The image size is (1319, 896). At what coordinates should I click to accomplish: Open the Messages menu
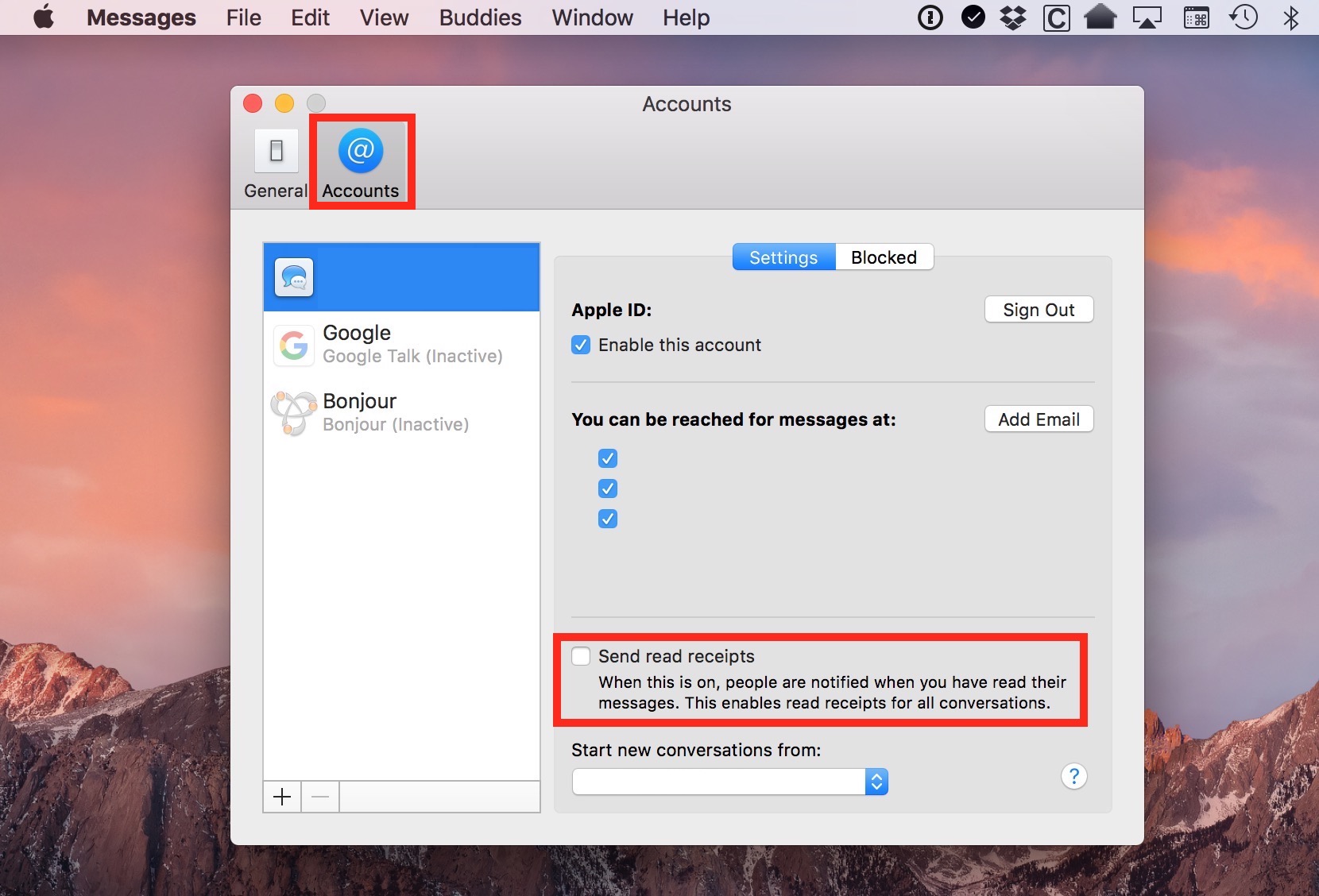tap(141, 17)
